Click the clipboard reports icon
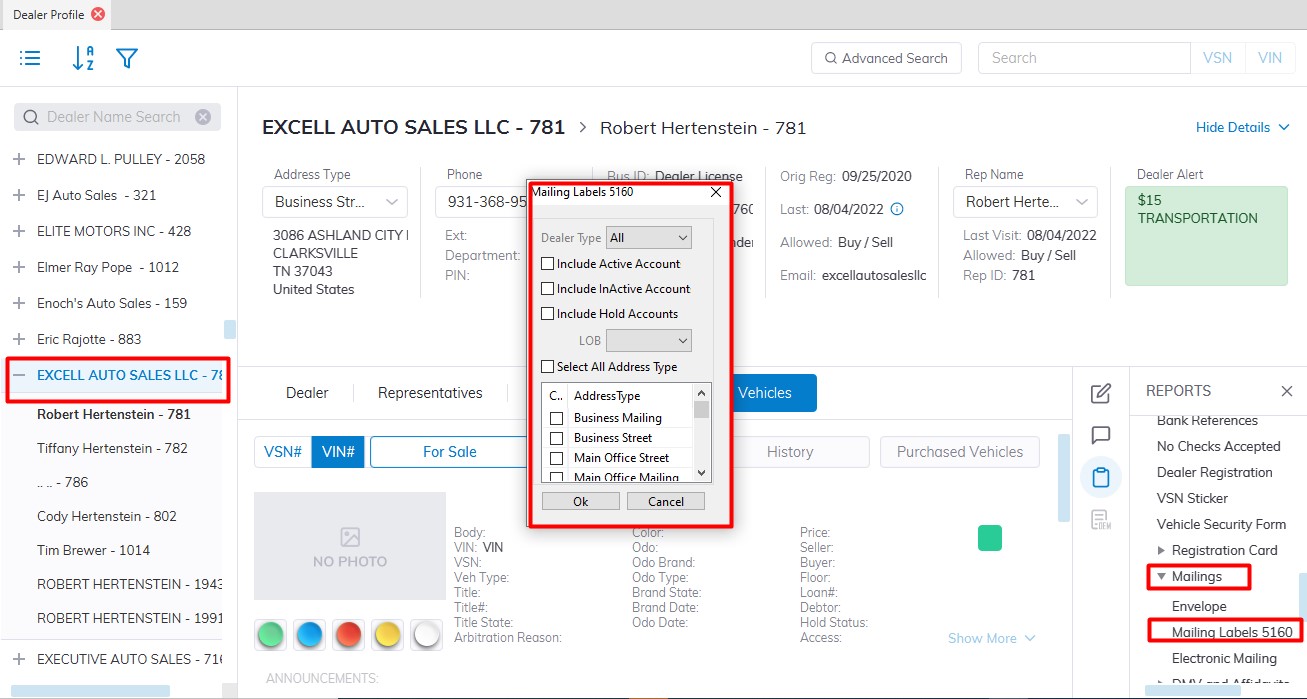Image resolution: width=1307 pixels, height=699 pixels. [x=1100, y=477]
